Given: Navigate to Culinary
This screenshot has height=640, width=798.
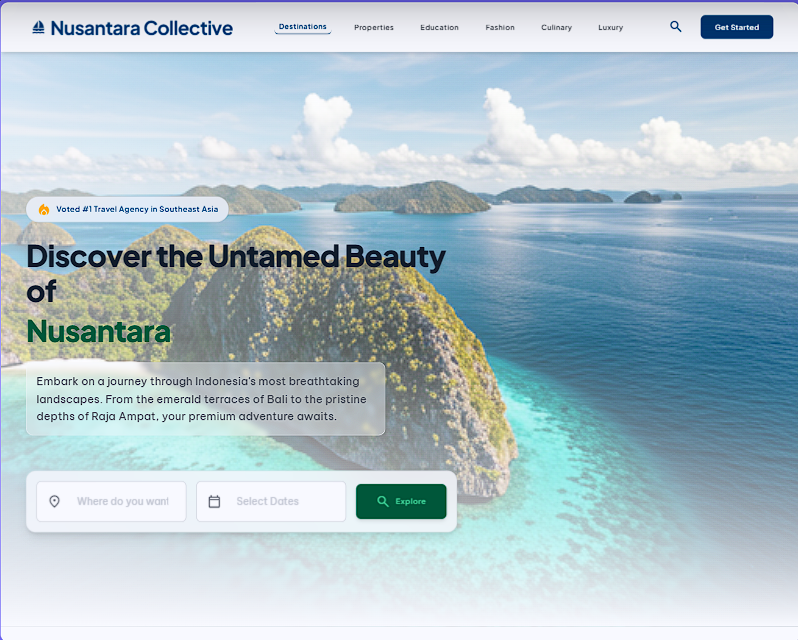Looking at the screenshot, I should click(x=556, y=27).
